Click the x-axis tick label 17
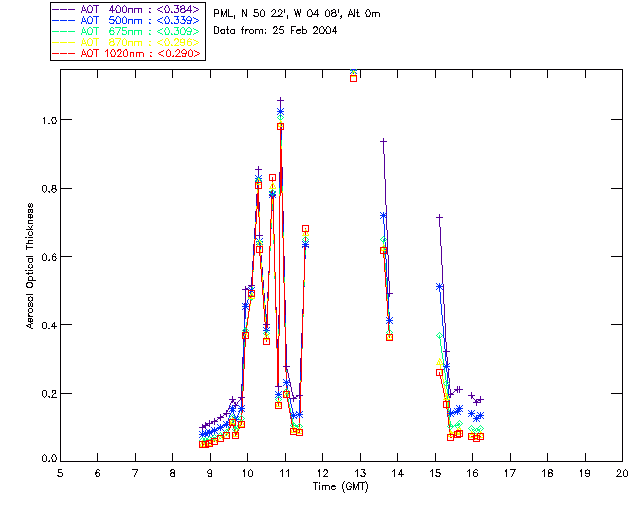 click(510, 473)
